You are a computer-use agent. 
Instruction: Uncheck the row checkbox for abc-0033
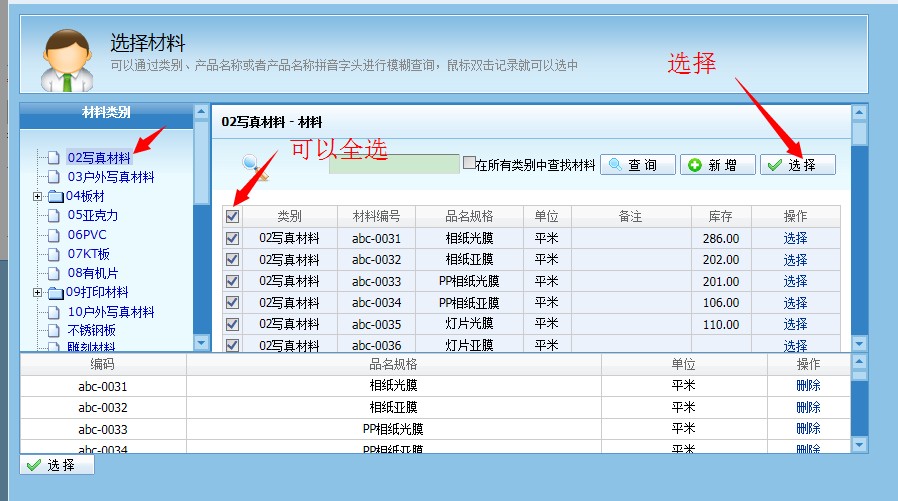tap(233, 282)
